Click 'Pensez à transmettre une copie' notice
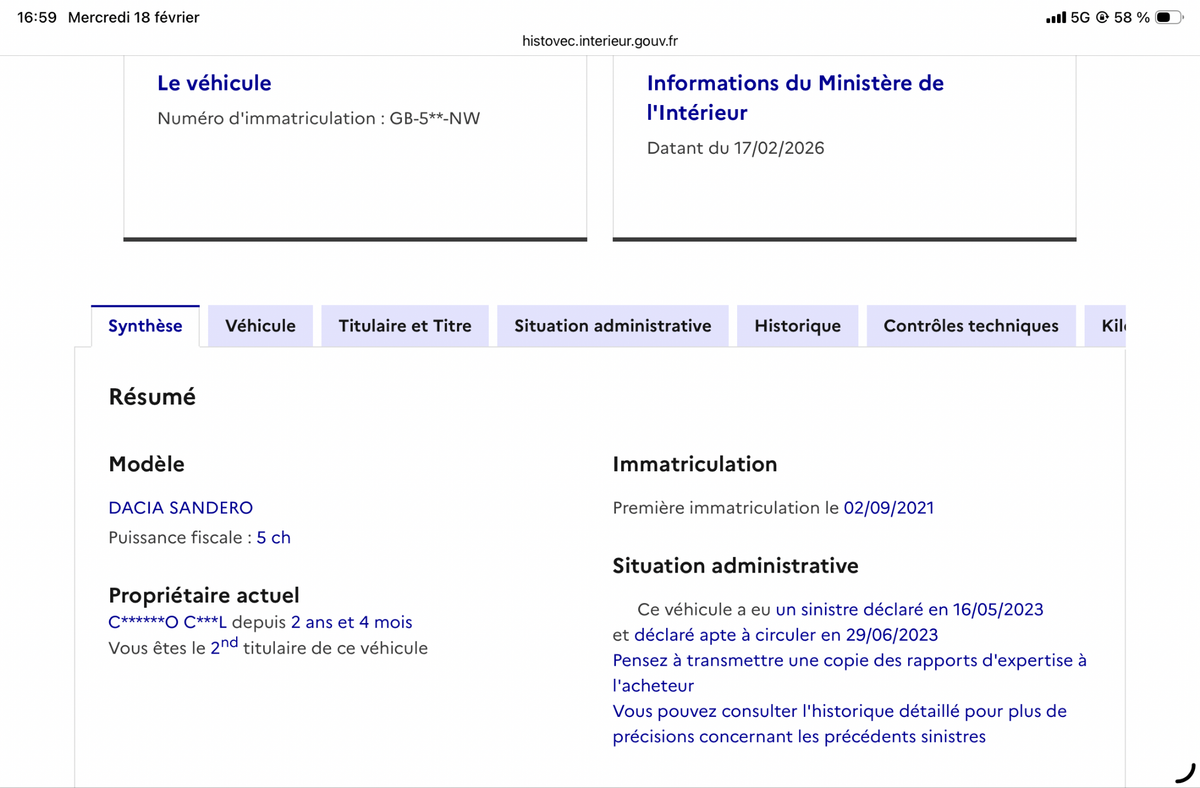 click(849, 673)
